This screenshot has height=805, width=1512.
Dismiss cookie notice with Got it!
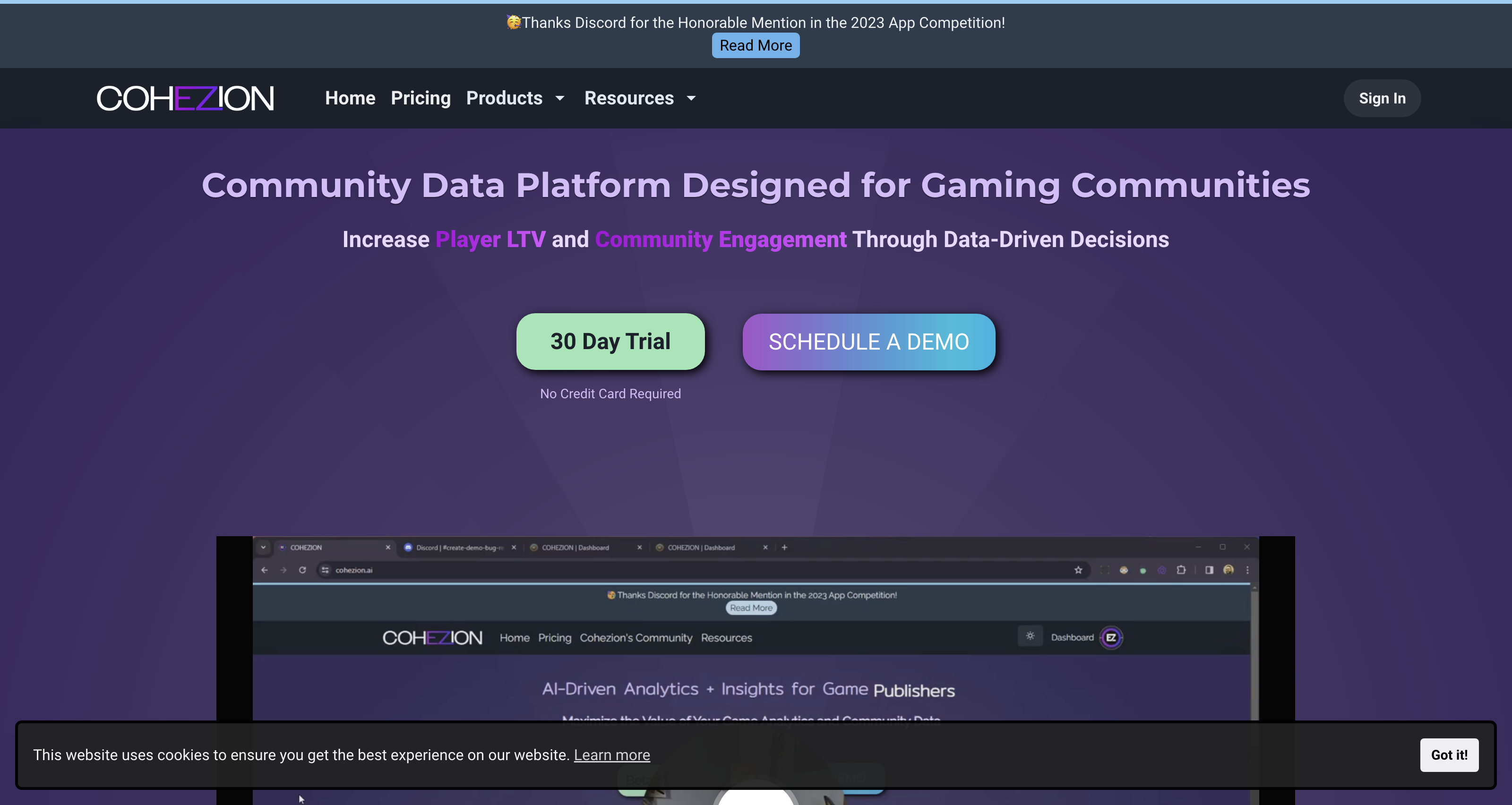[x=1449, y=754]
